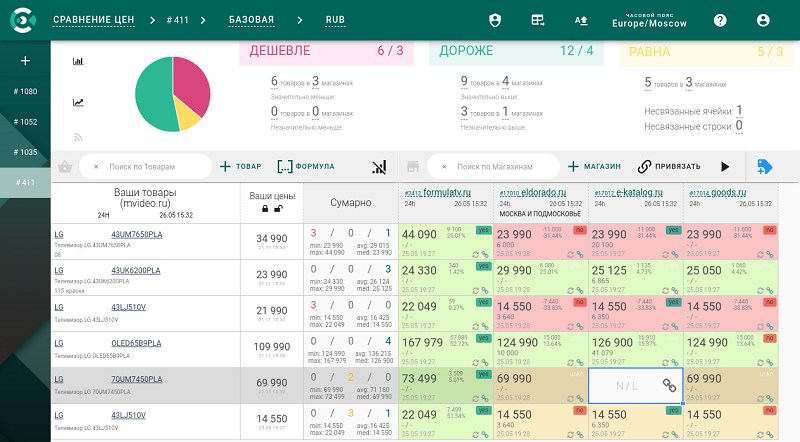Click the blue add price tag icon
This screenshot has height=442, width=800.
[764, 166]
